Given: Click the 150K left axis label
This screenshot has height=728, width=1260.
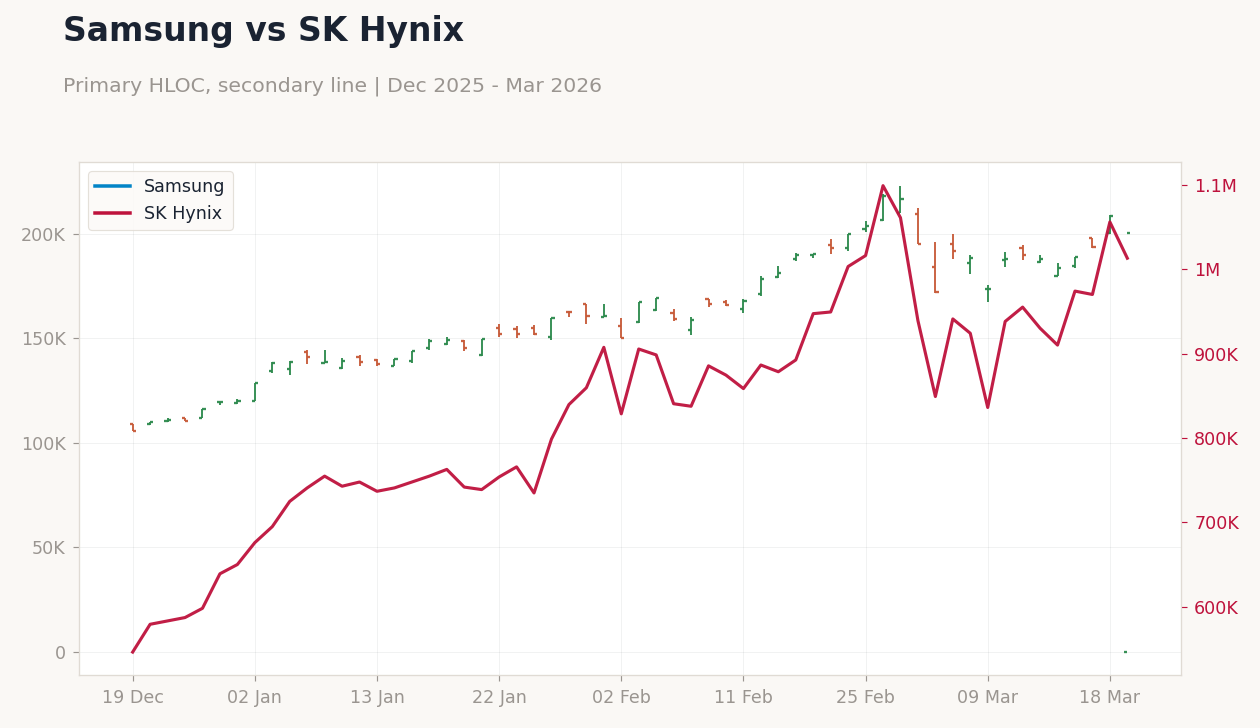Looking at the screenshot, I should [x=43, y=339].
